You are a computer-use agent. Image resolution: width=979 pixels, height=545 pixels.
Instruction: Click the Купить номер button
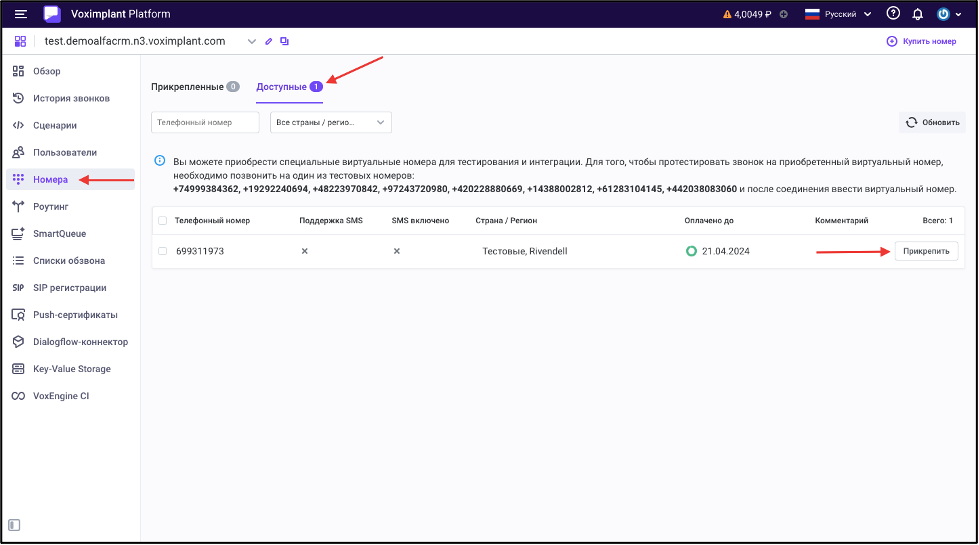click(x=922, y=41)
